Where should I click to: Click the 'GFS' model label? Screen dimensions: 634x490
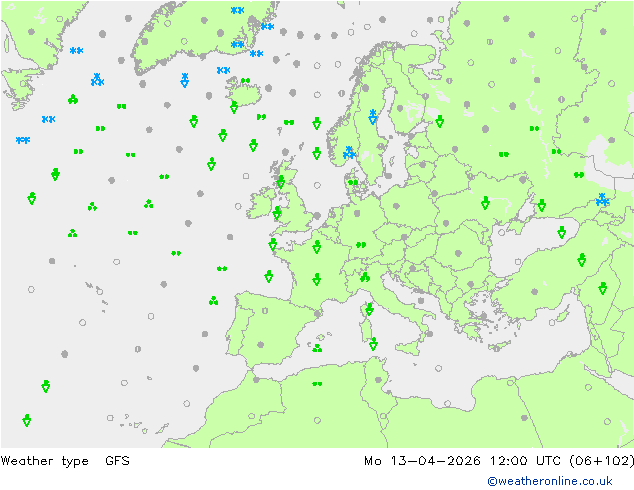(117, 461)
